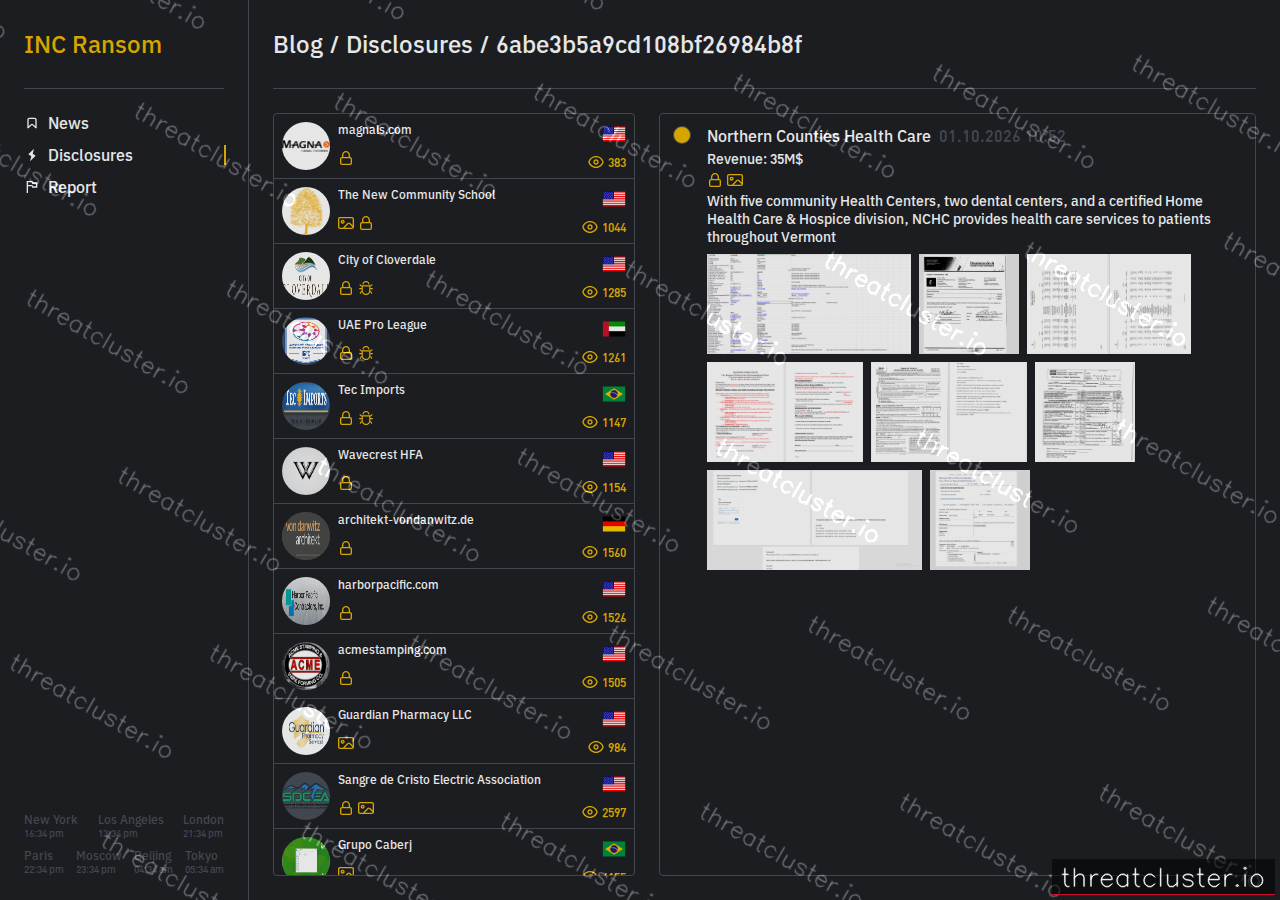The height and width of the screenshot is (900, 1280).
Task: Open the Disclosures menu item
Action: click(90, 155)
